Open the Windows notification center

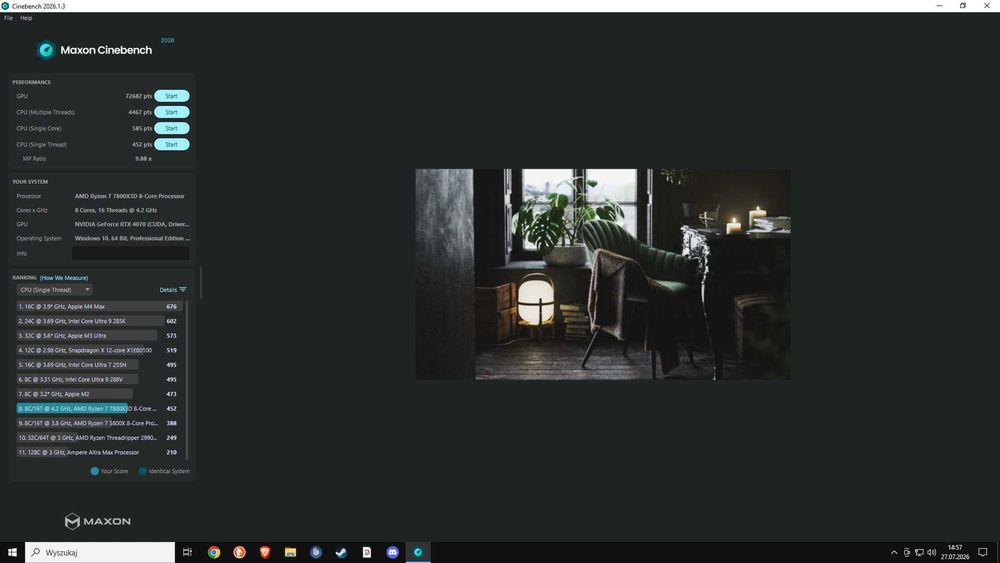click(x=983, y=552)
